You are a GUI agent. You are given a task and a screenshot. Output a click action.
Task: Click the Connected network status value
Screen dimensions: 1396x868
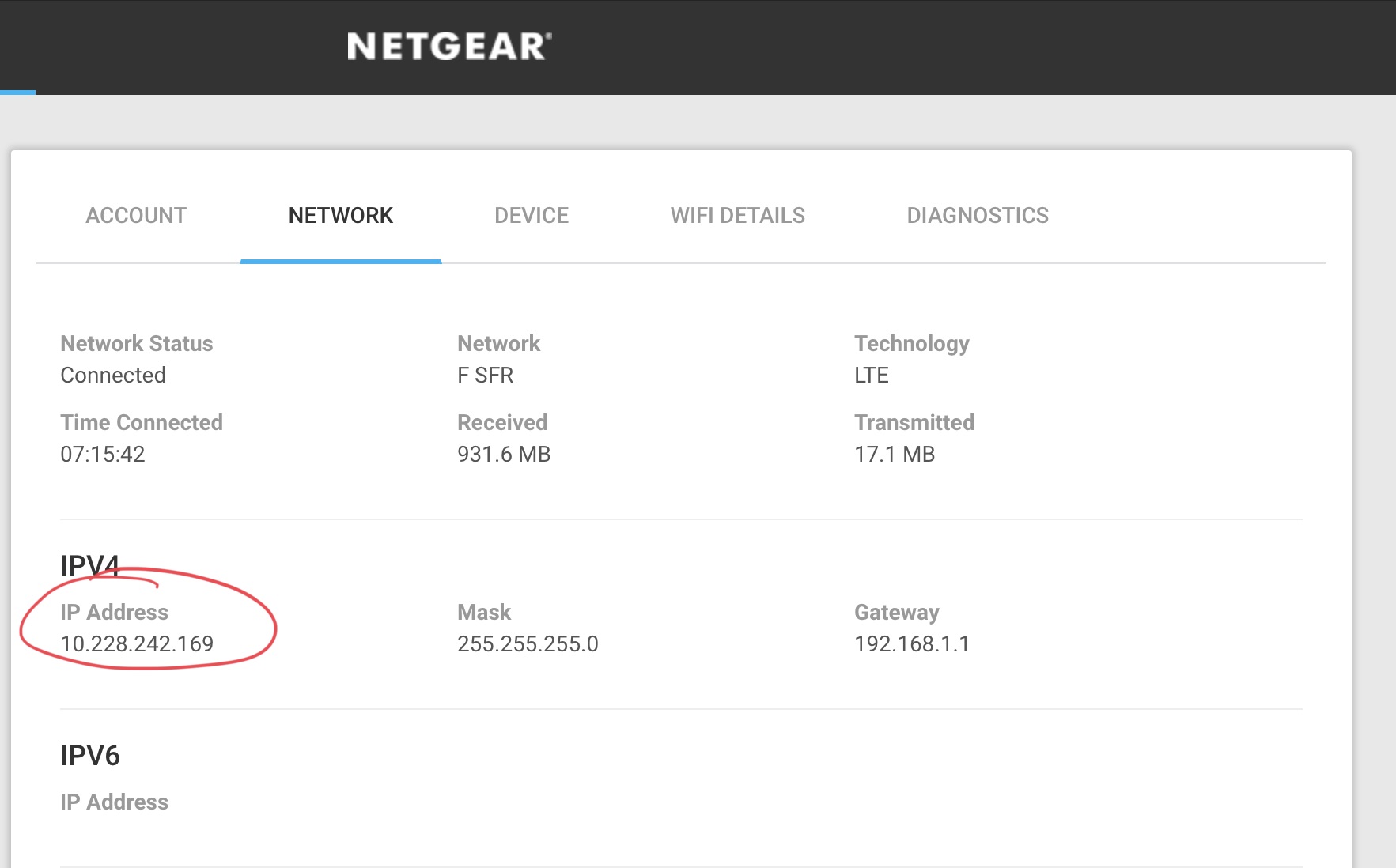click(113, 375)
